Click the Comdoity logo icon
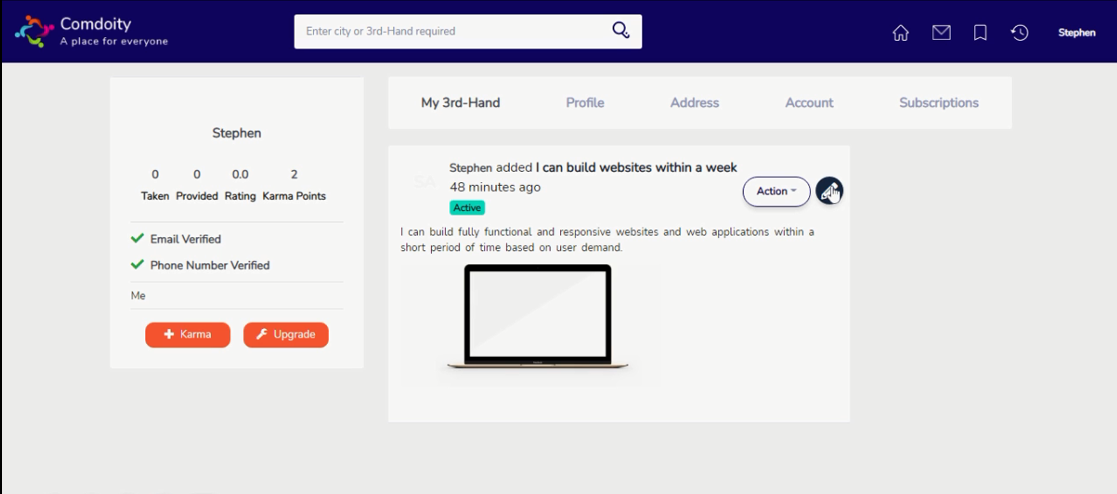This screenshot has height=494, width=1117. point(34,31)
